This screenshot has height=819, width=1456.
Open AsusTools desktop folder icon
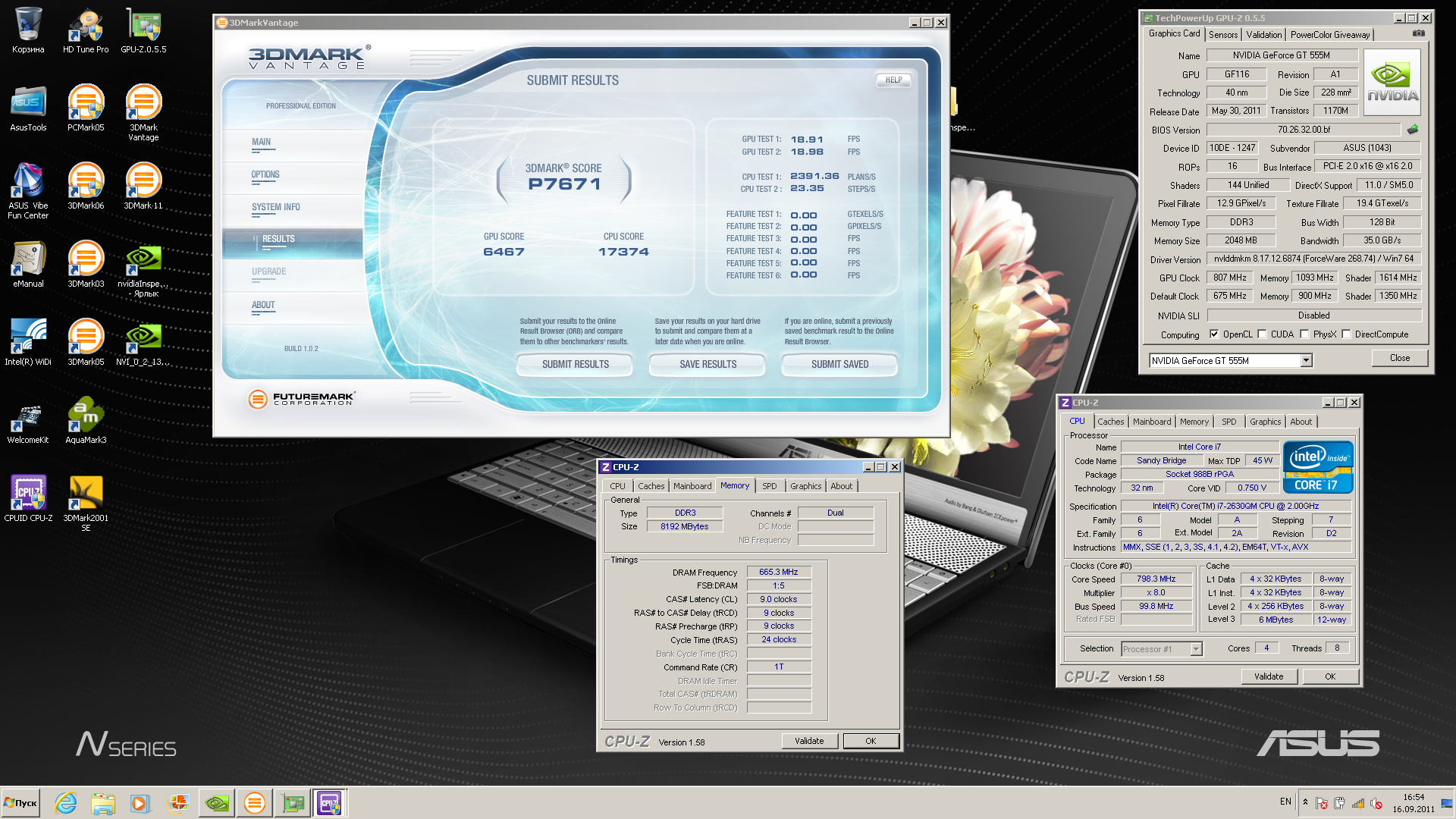[x=28, y=108]
